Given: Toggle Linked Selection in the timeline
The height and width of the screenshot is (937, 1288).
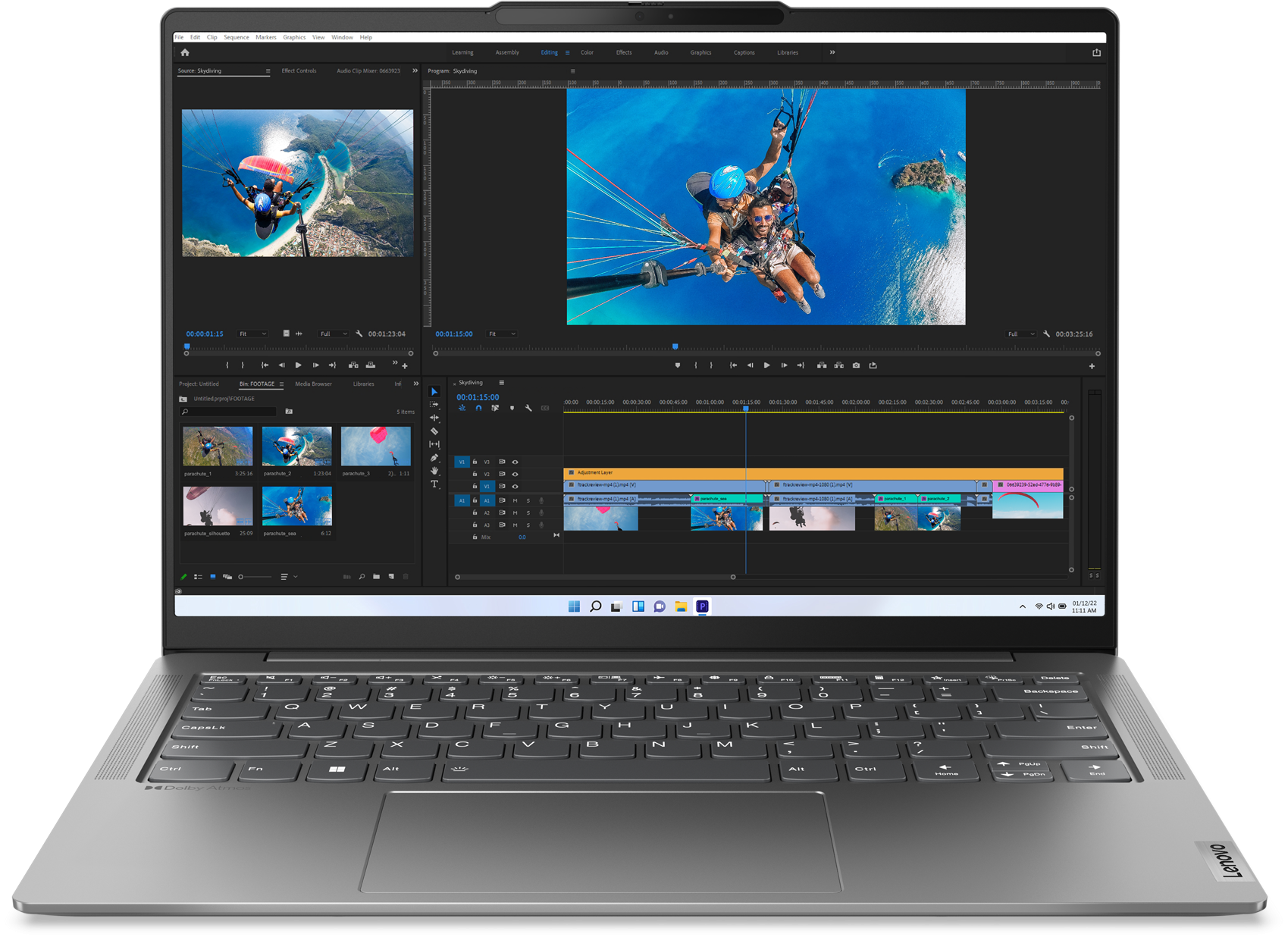Looking at the screenshot, I should pyautogui.click(x=495, y=408).
